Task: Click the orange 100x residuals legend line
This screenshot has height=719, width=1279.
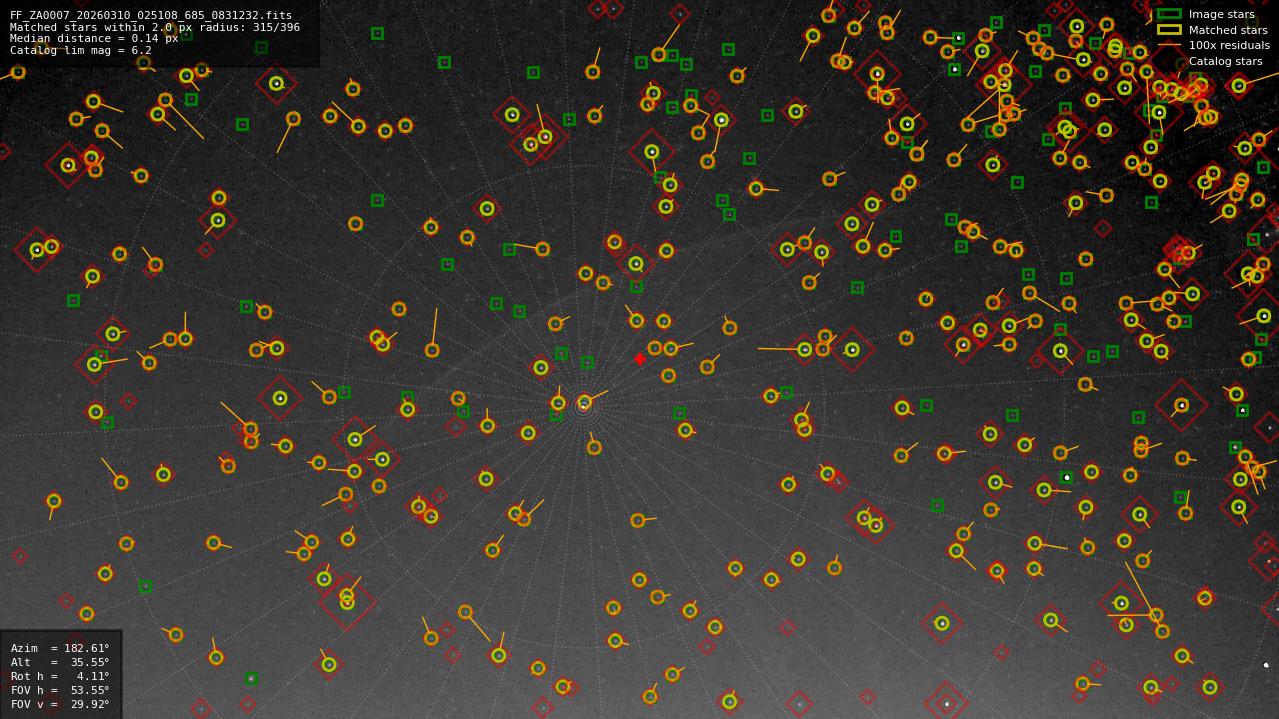Action: [x=1169, y=45]
